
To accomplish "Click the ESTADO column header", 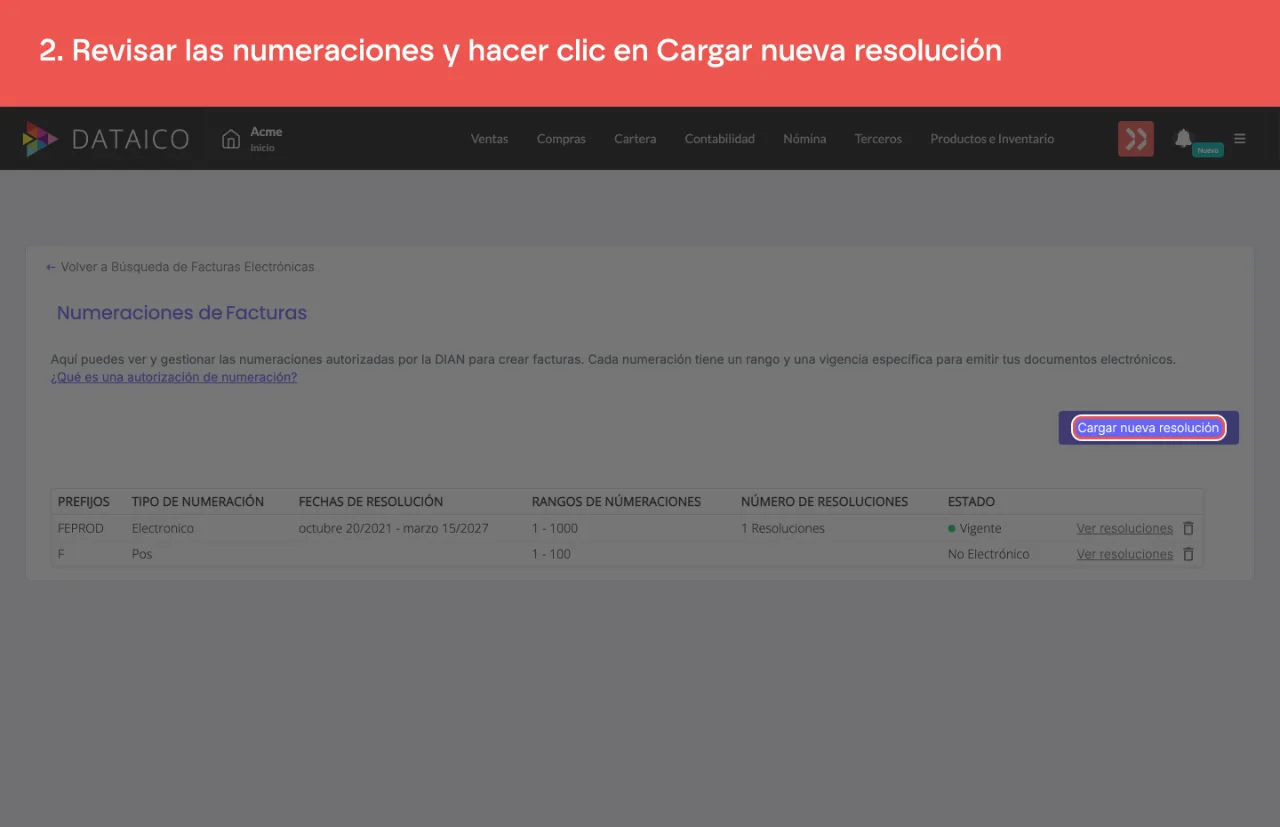I will pyautogui.click(x=972, y=501).
